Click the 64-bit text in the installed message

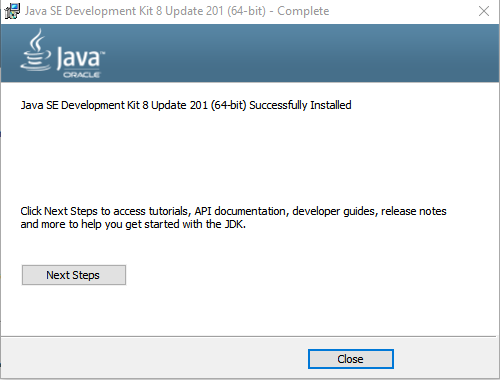(x=228, y=105)
